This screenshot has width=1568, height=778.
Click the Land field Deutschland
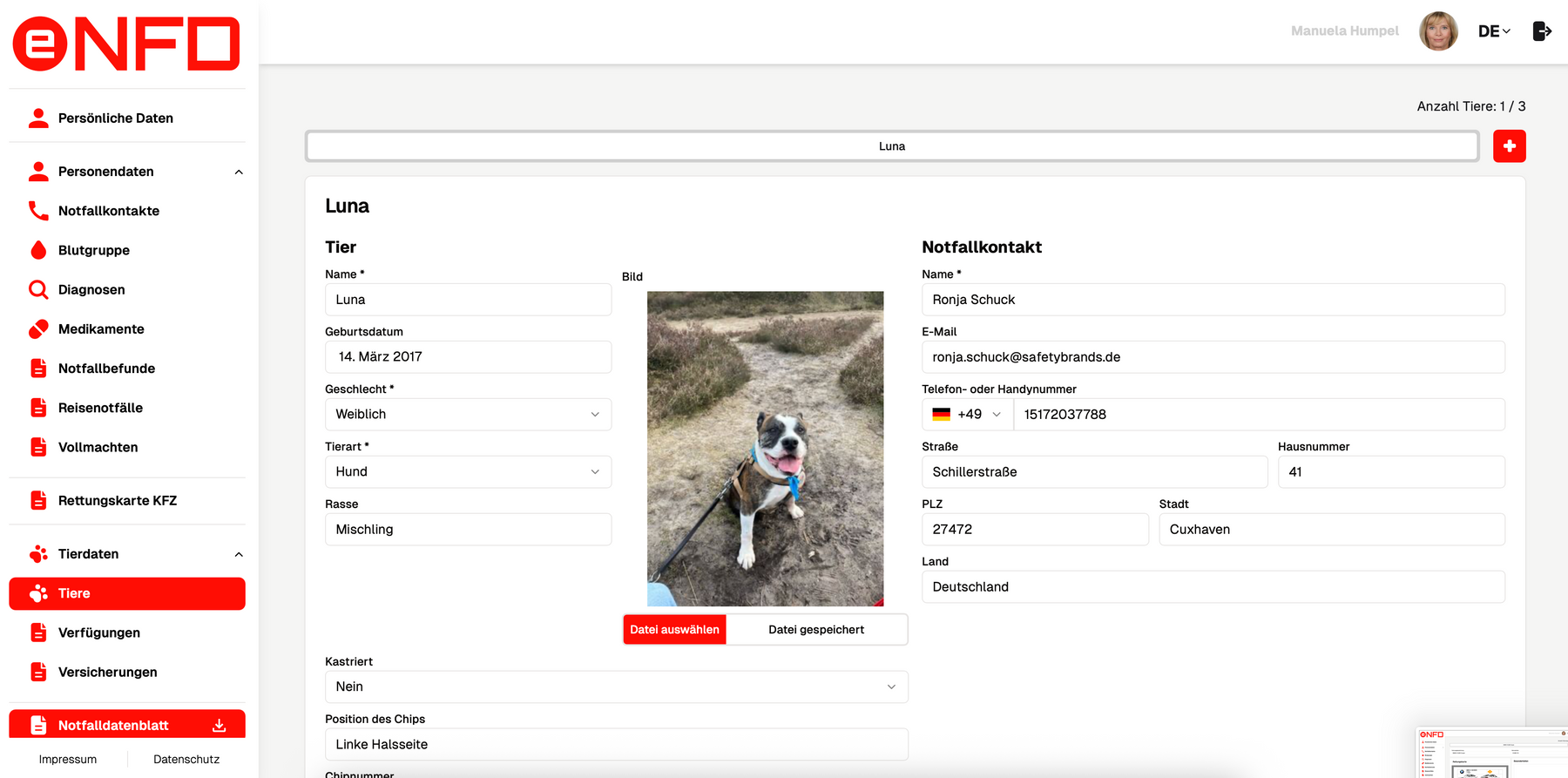pos(1213,587)
